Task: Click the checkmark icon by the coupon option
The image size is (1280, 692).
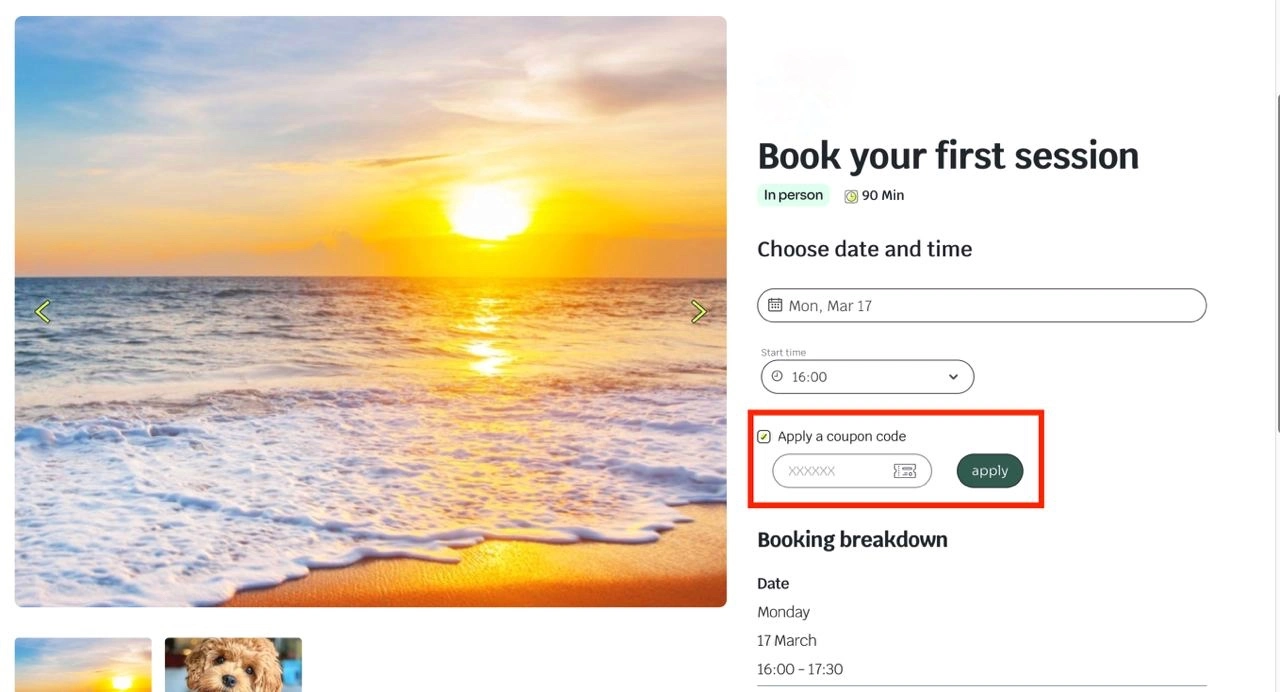Action: tap(764, 436)
